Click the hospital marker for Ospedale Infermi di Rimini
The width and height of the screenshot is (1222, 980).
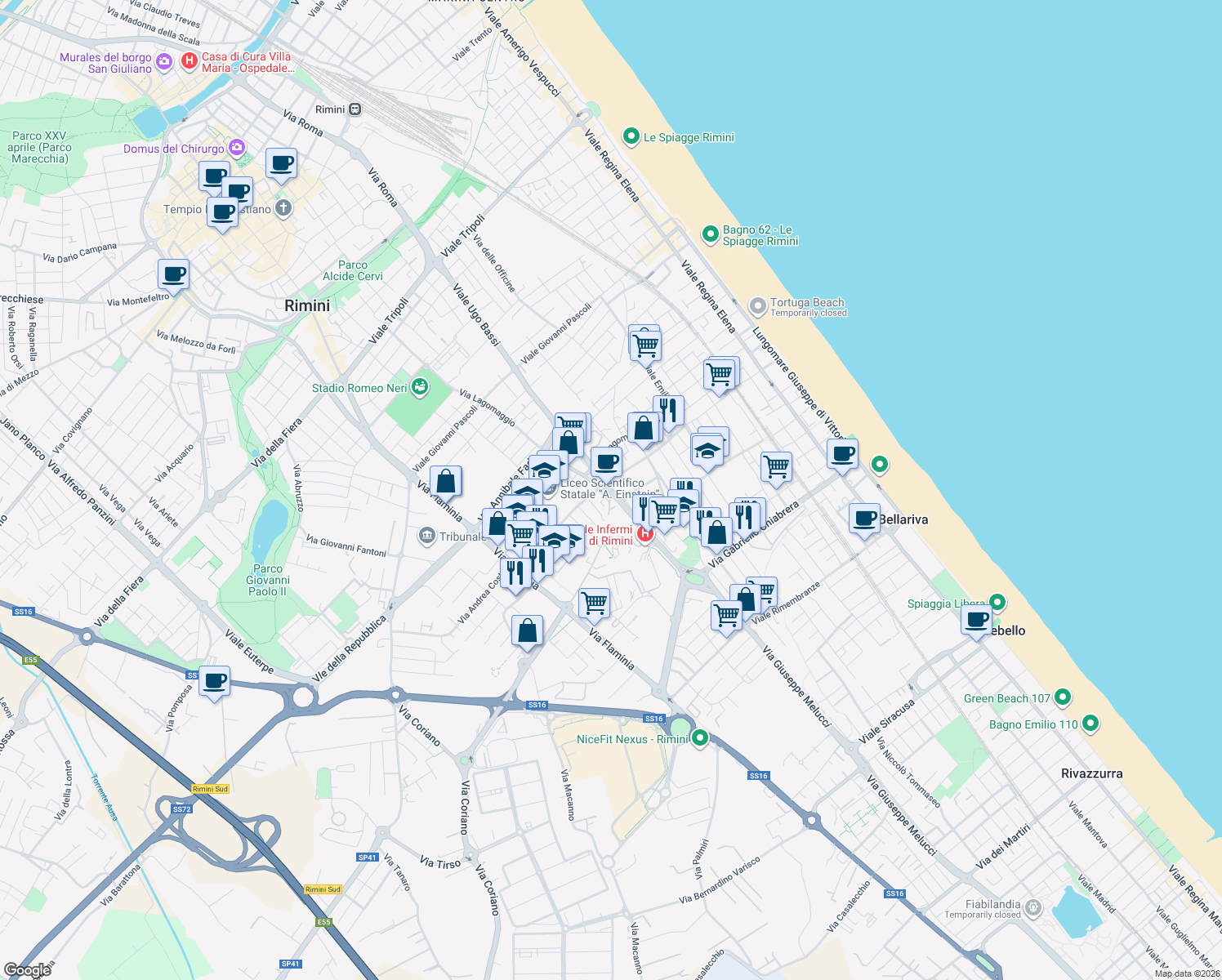(645, 531)
